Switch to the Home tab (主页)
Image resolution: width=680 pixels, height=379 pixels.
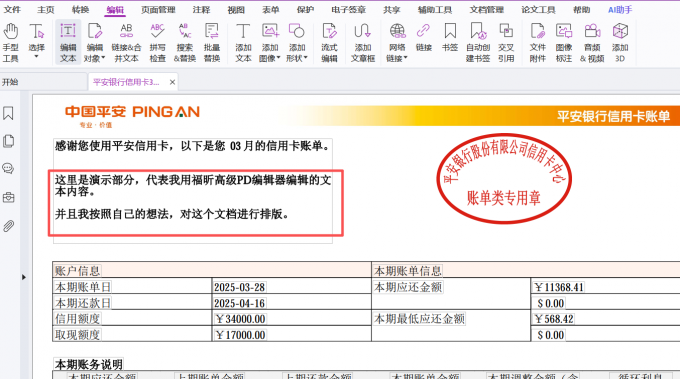click(46, 10)
